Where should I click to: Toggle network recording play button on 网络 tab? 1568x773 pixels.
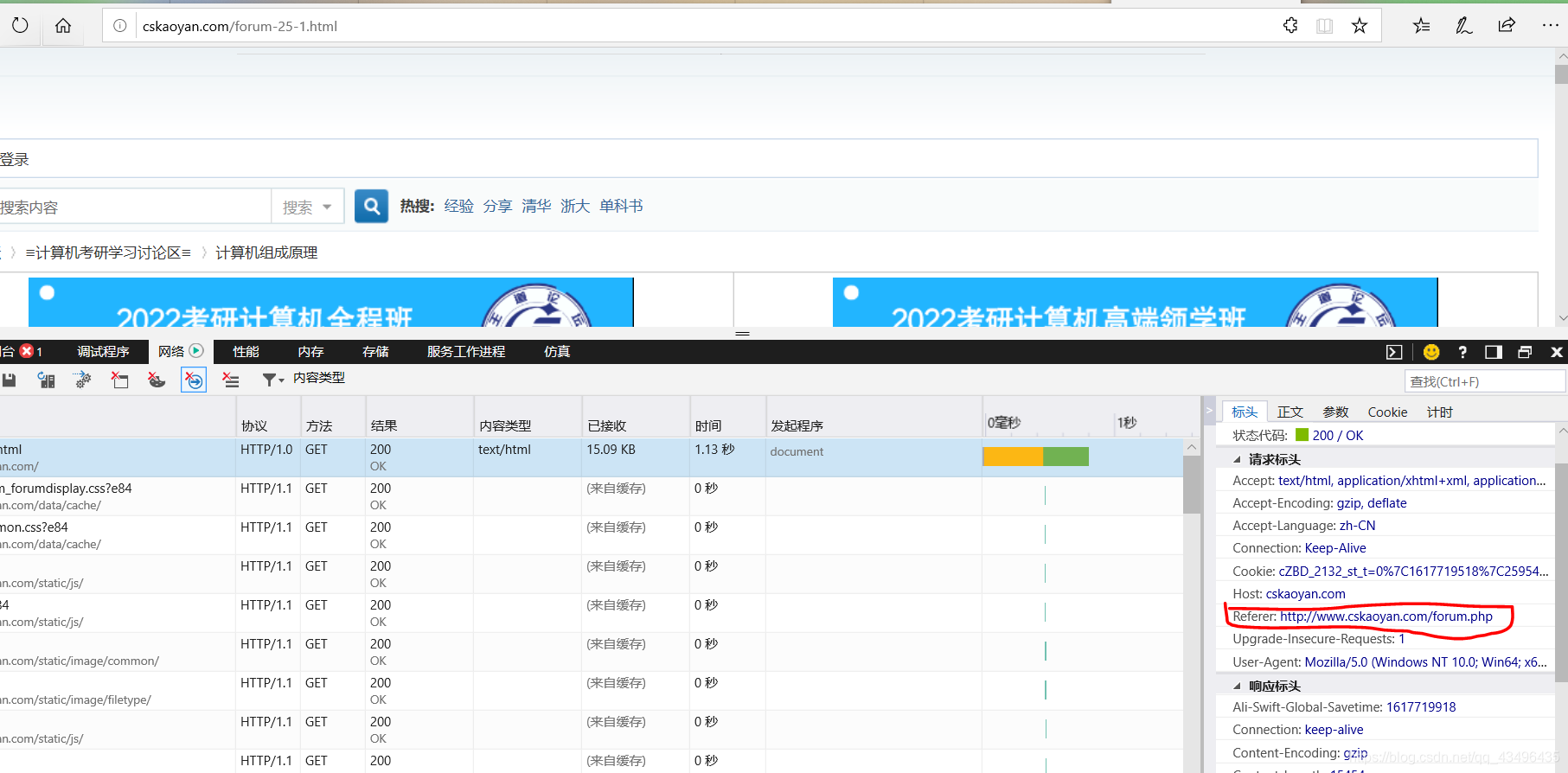click(x=196, y=351)
